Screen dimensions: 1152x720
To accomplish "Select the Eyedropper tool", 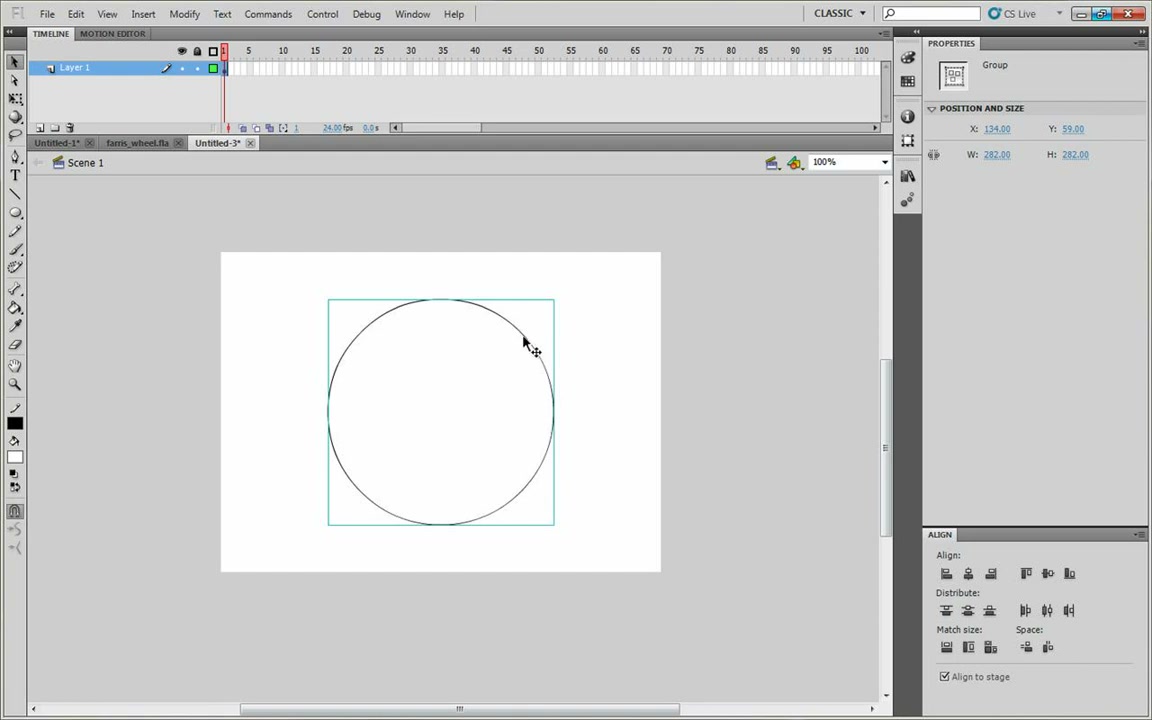I will coord(15,326).
